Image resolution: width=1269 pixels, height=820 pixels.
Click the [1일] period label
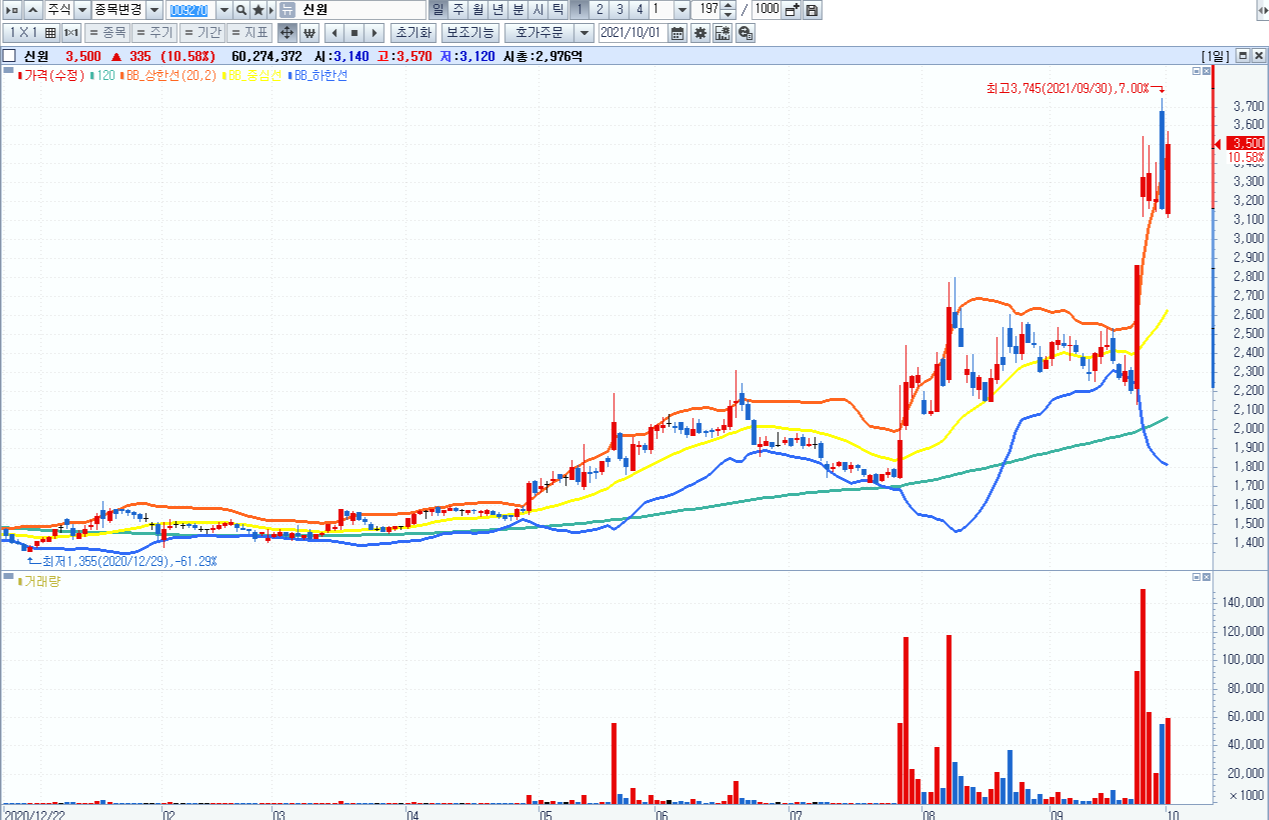tap(1216, 56)
